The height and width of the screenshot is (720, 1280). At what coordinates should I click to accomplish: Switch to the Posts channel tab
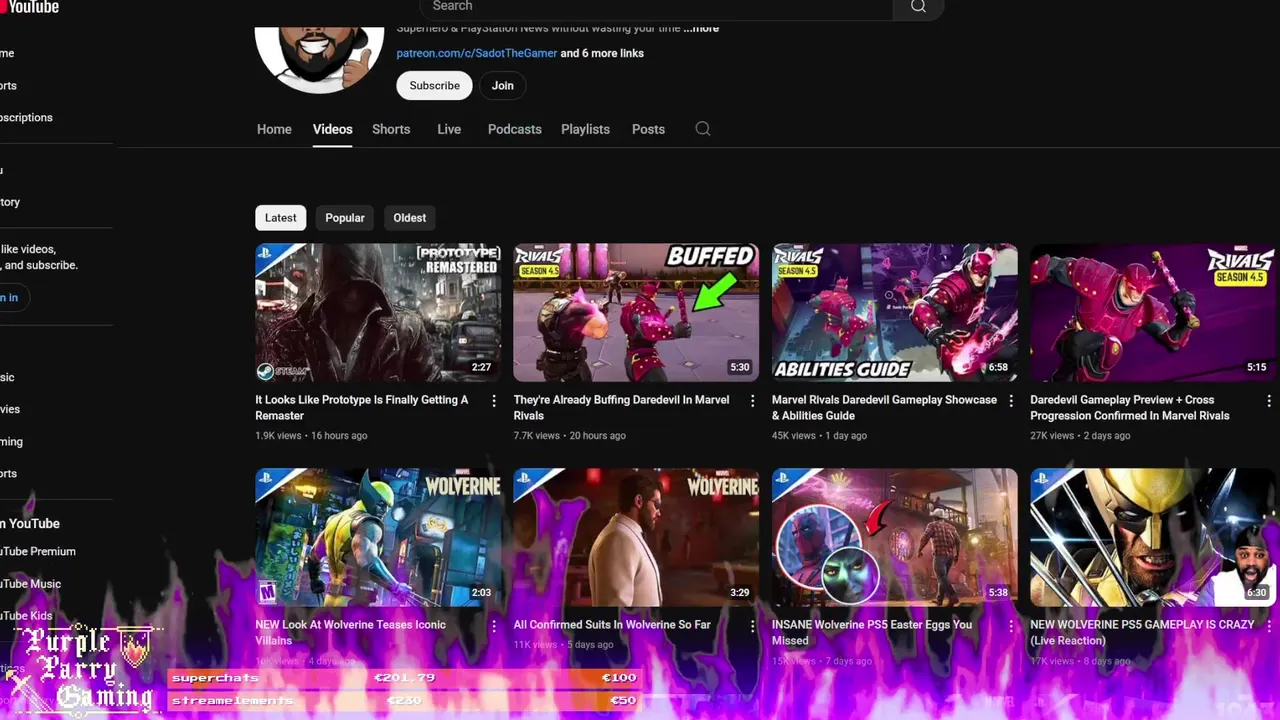click(x=648, y=129)
